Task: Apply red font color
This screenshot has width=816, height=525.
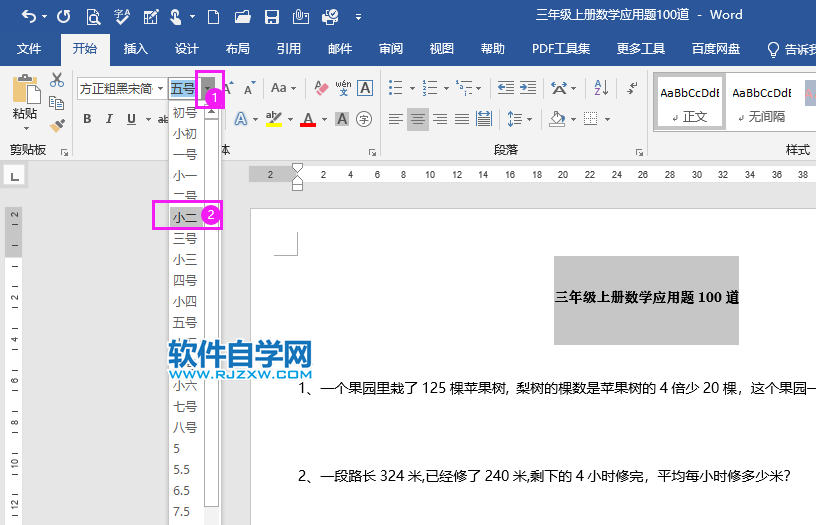Action: tap(308, 119)
